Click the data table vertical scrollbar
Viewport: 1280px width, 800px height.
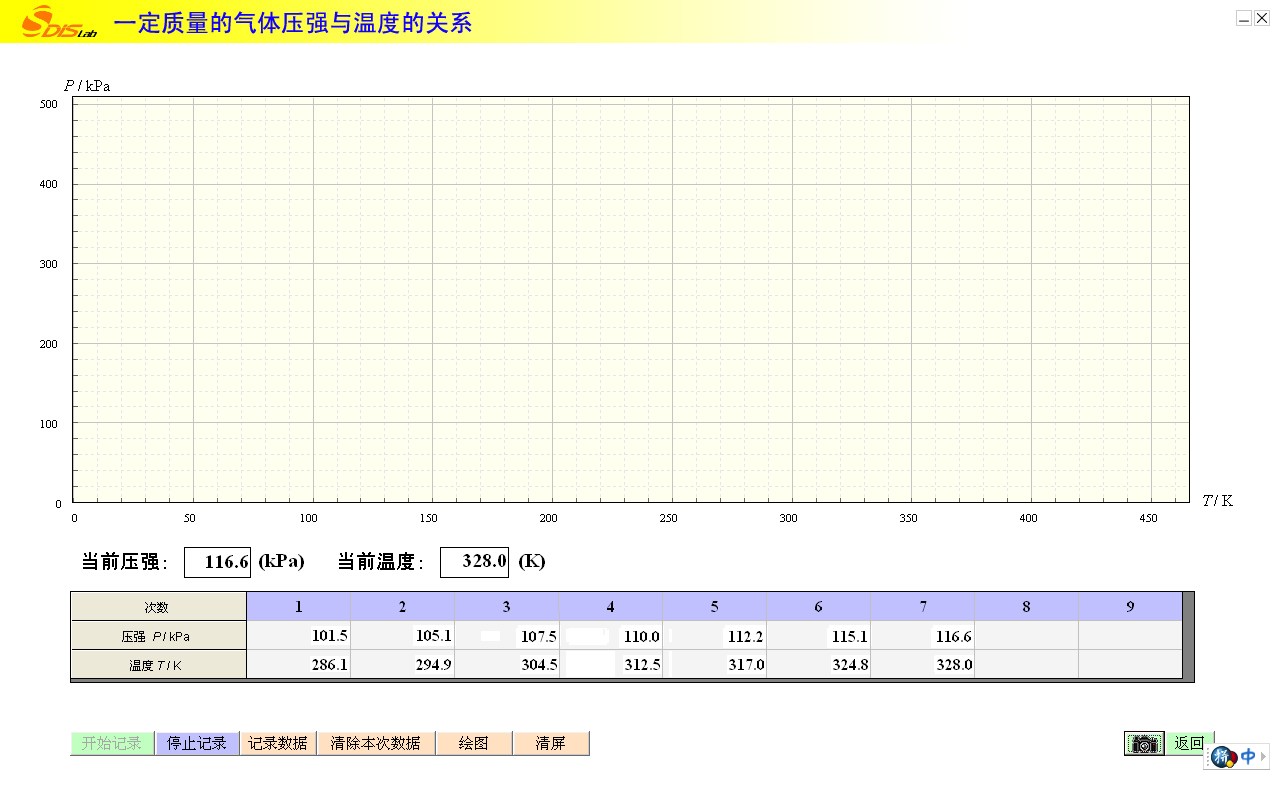tap(1188, 636)
